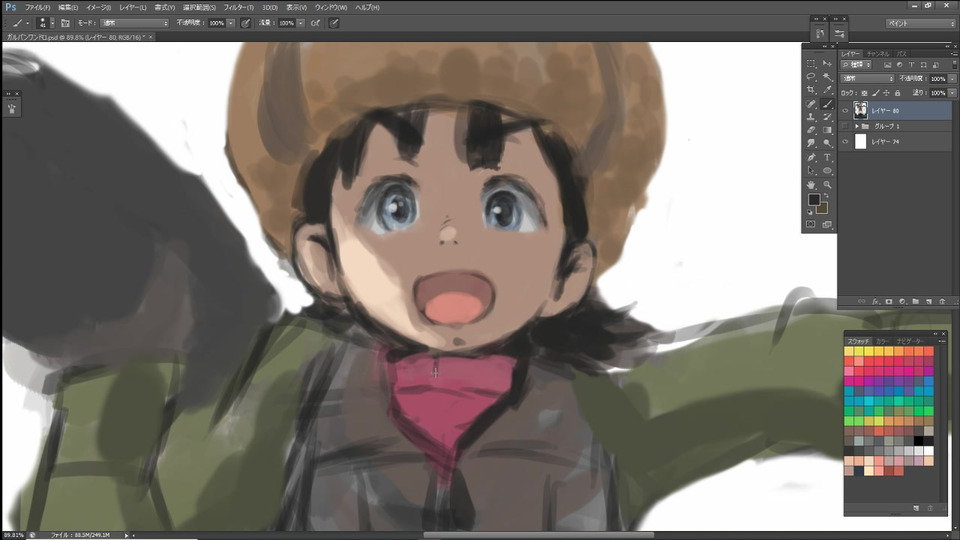
Task: Create new adjustment layer
Action: [x=902, y=302]
